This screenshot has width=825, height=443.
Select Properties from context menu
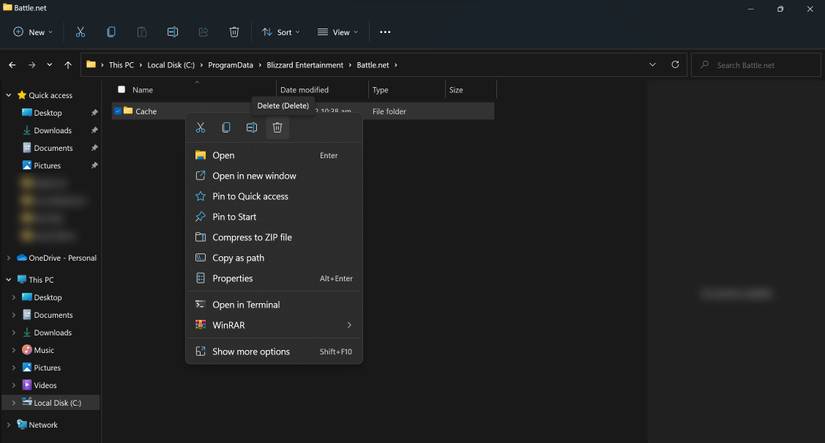click(232, 278)
